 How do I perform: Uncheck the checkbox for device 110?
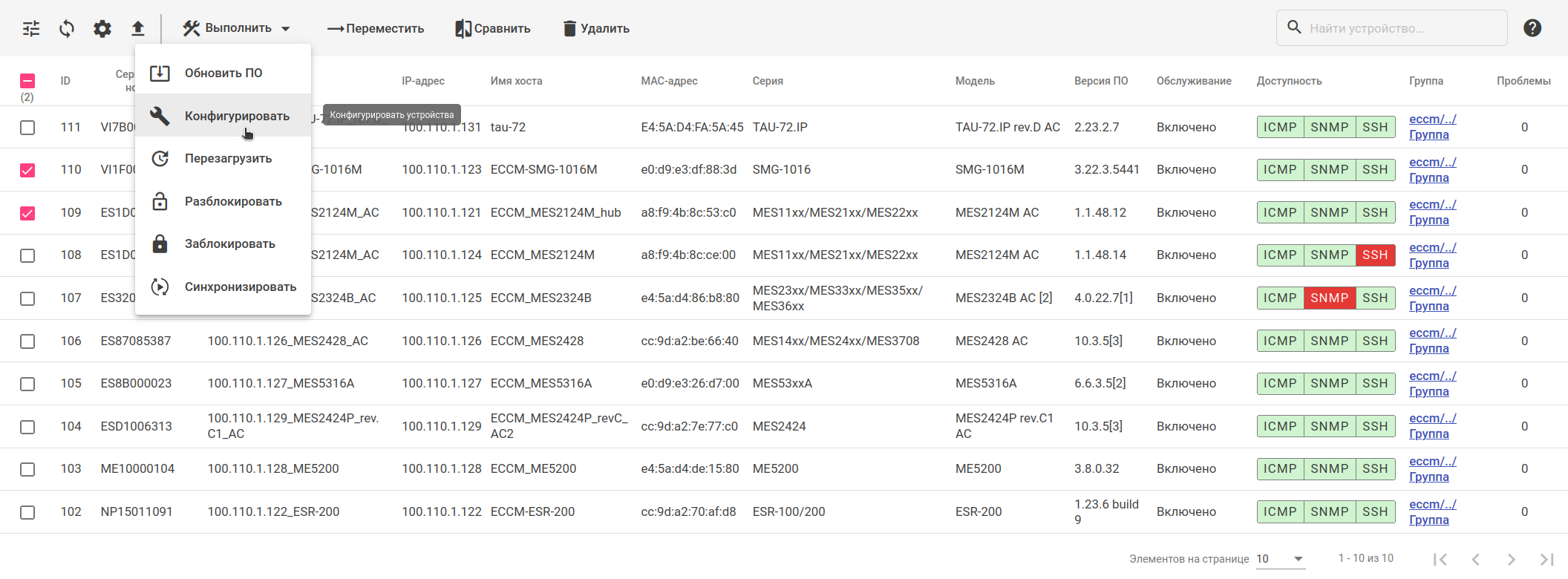pyautogui.click(x=27, y=170)
